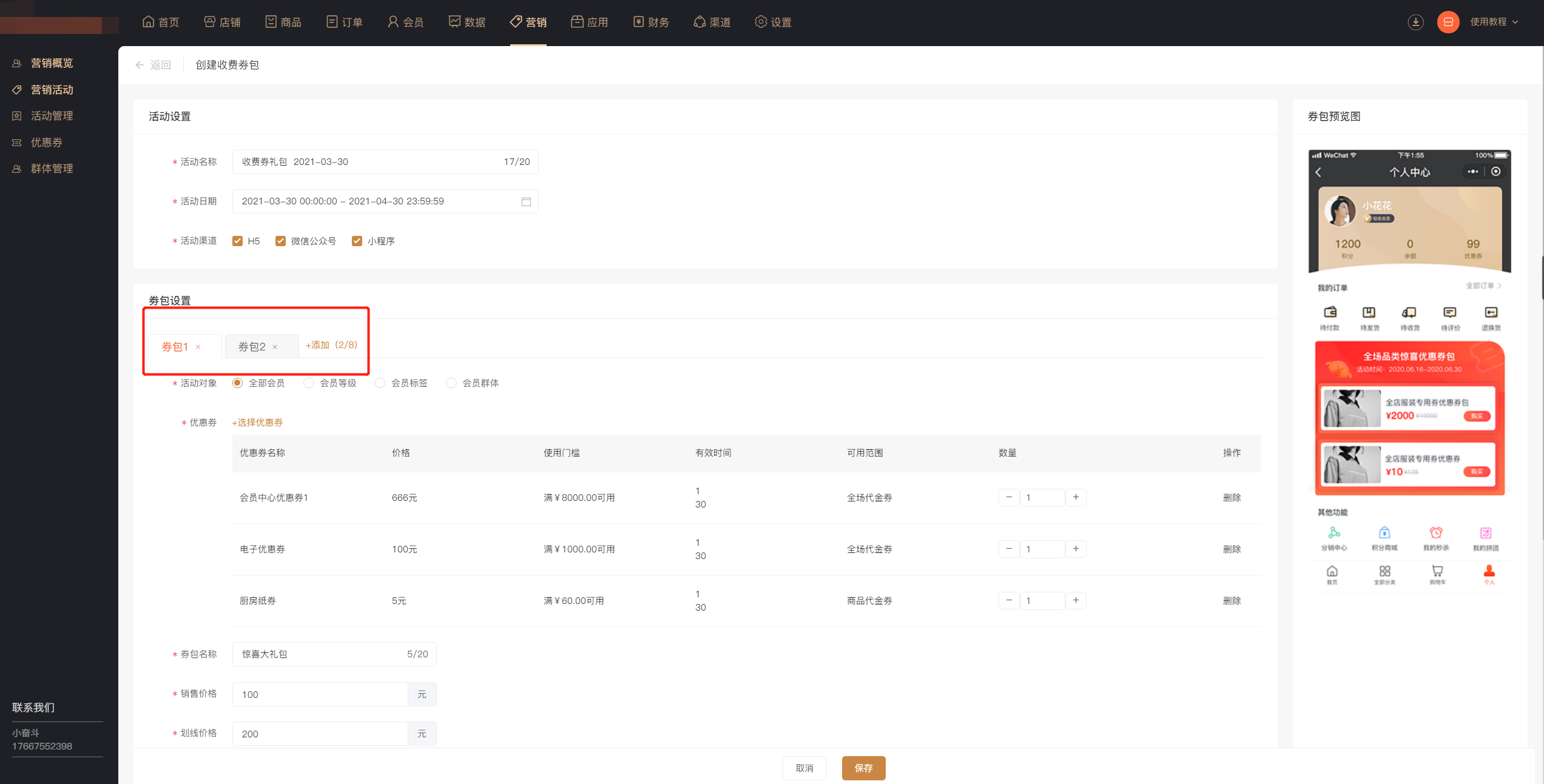
Task: Click the 保存 button
Action: coord(863,768)
